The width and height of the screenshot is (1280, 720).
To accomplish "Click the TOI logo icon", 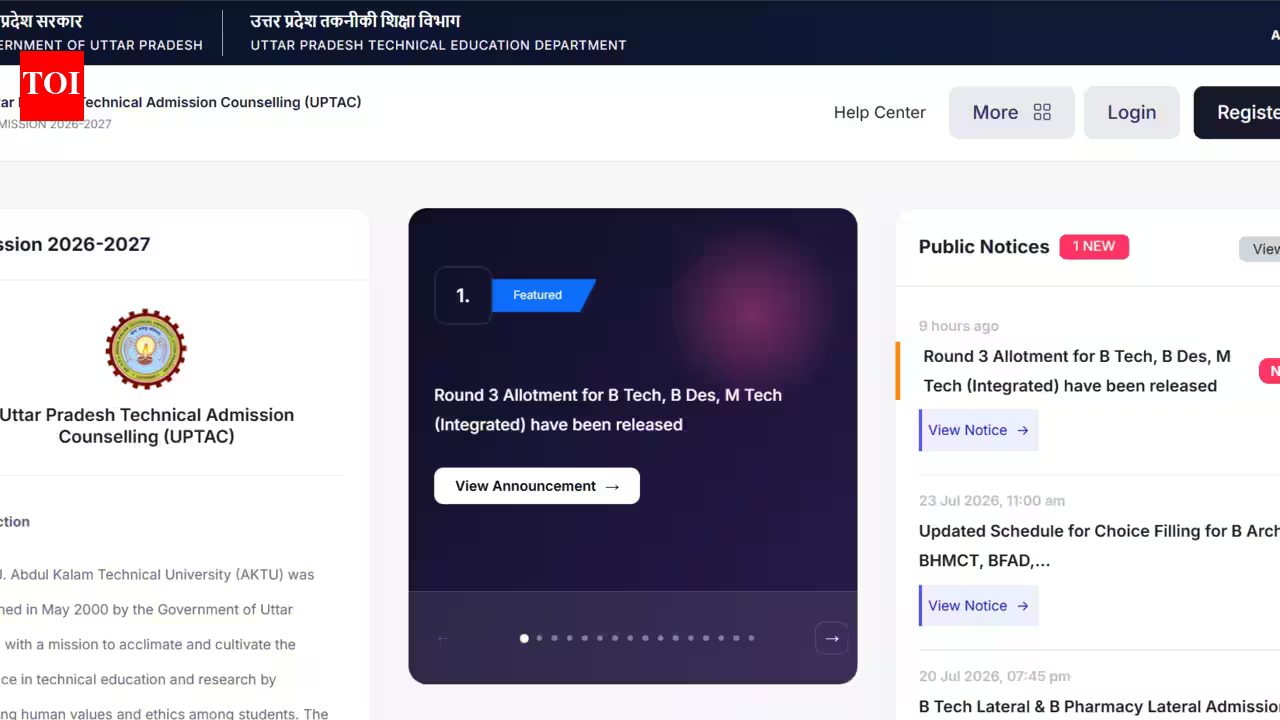I will click(x=52, y=85).
